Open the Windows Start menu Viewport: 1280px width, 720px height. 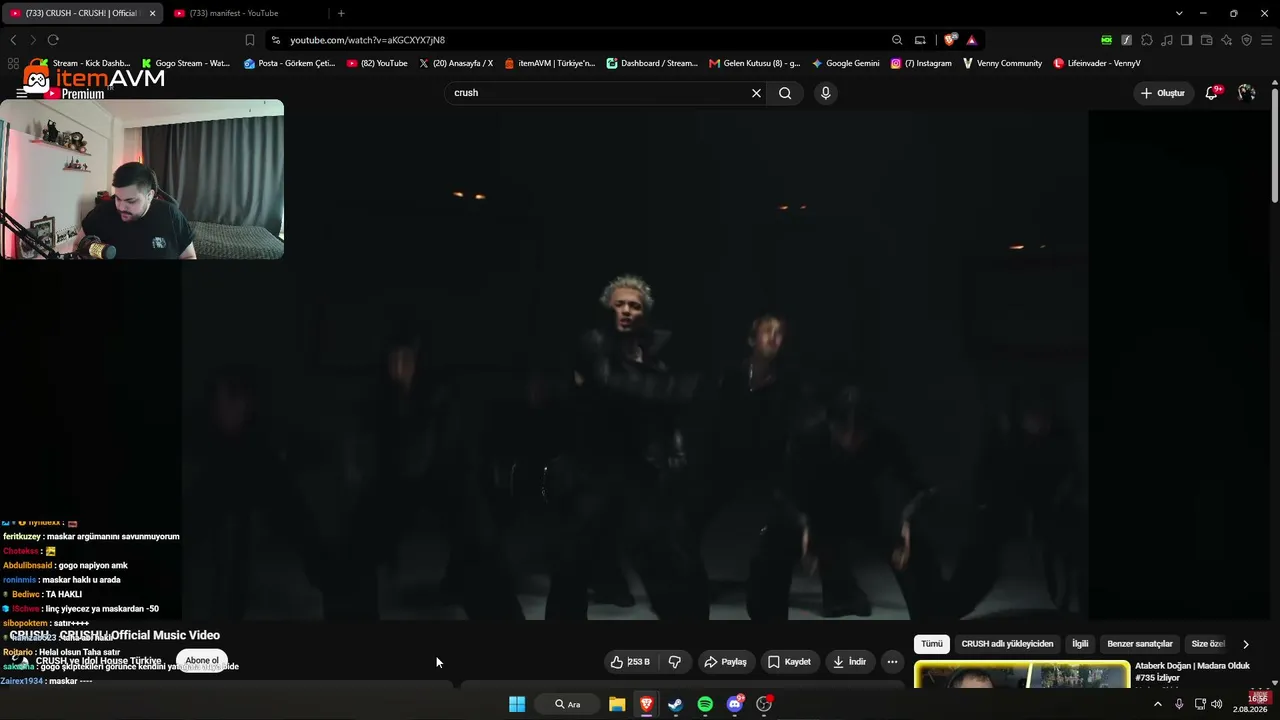pos(517,704)
